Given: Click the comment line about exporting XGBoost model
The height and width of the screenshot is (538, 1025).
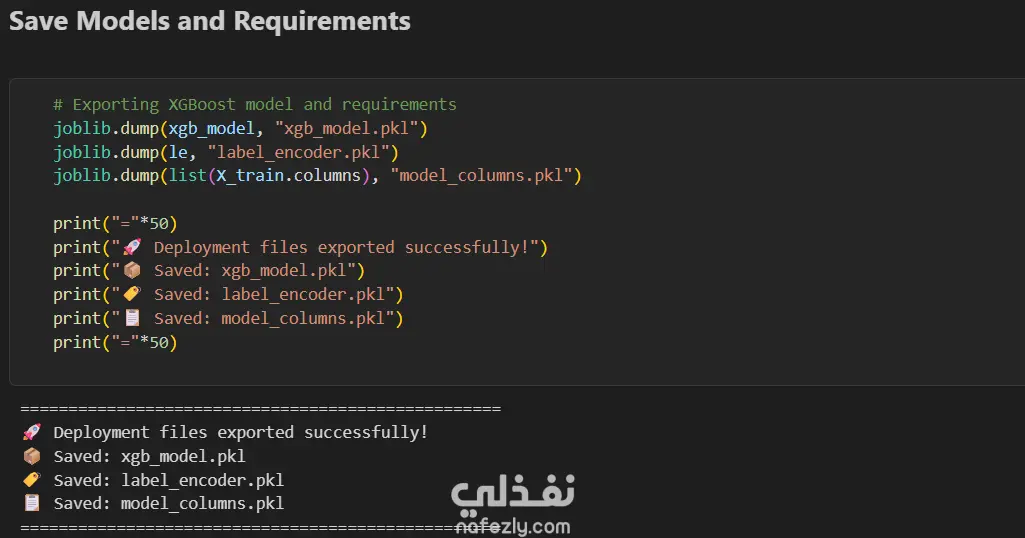Looking at the screenshot, I should 255,105.
